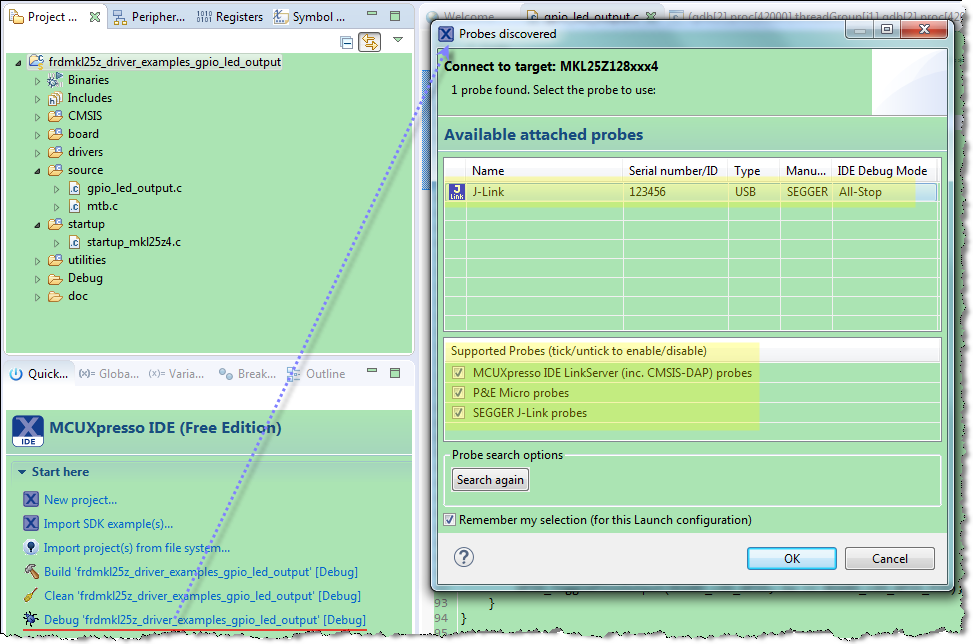This screenshot has height=644, width=973.
Task: Switch to the Global variables tab
Action: click(x=109, y=373)
